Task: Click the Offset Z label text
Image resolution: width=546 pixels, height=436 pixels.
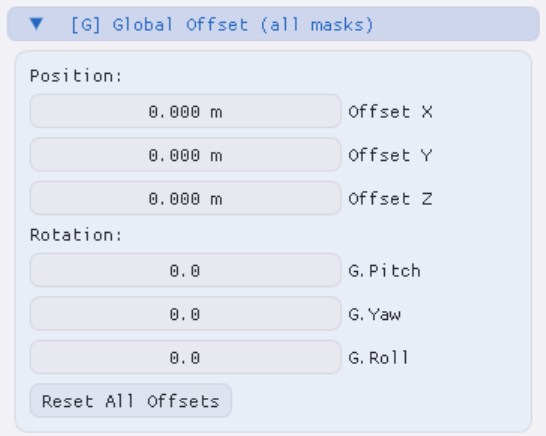Action: (x=390, y=199)
